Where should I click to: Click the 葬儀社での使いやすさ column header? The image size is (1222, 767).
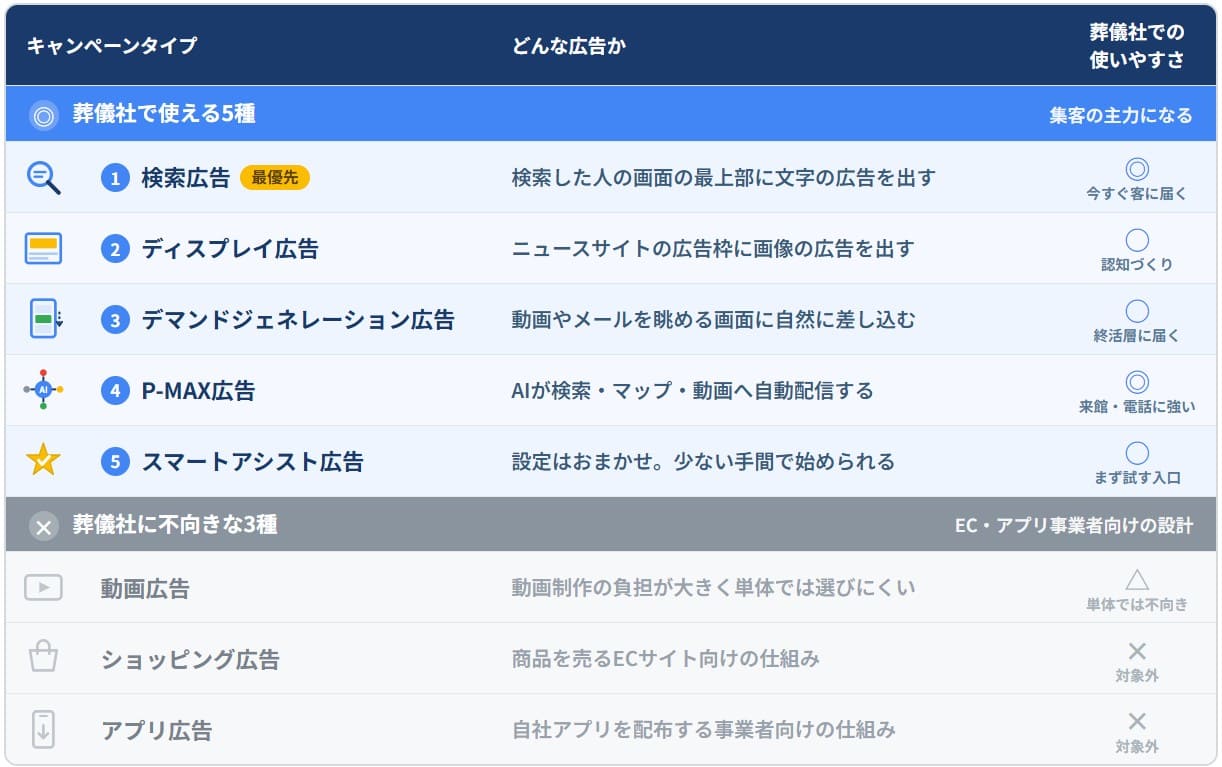(1137, 46)
